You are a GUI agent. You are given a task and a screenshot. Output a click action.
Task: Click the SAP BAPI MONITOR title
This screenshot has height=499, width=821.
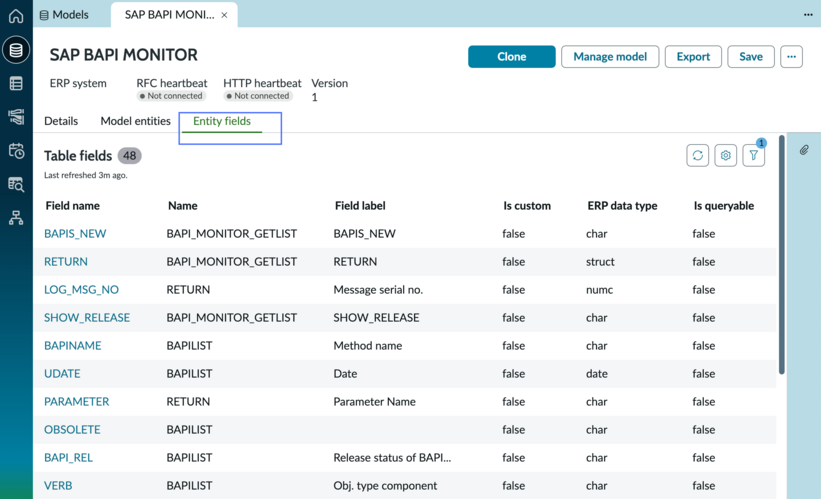click(124, 55)
